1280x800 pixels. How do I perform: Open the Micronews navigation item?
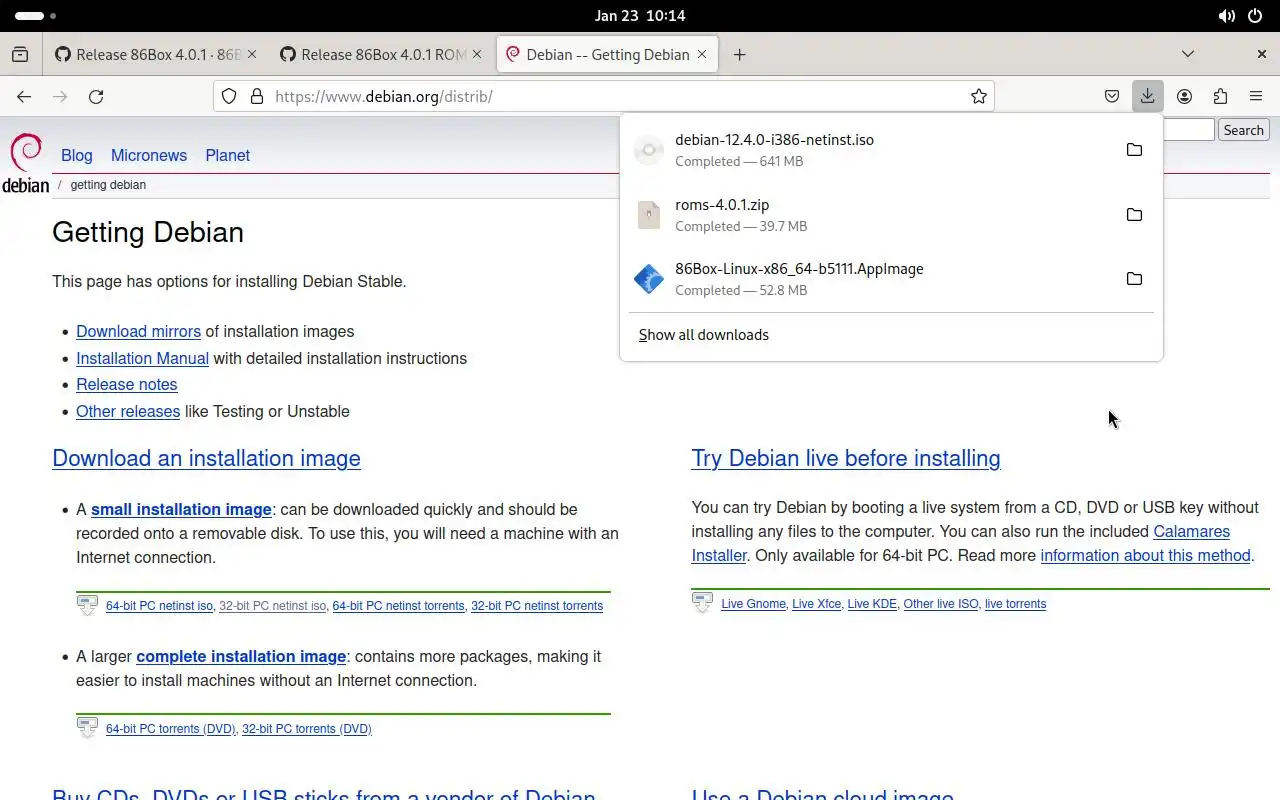pyautogui.click(x=149, y=155)
